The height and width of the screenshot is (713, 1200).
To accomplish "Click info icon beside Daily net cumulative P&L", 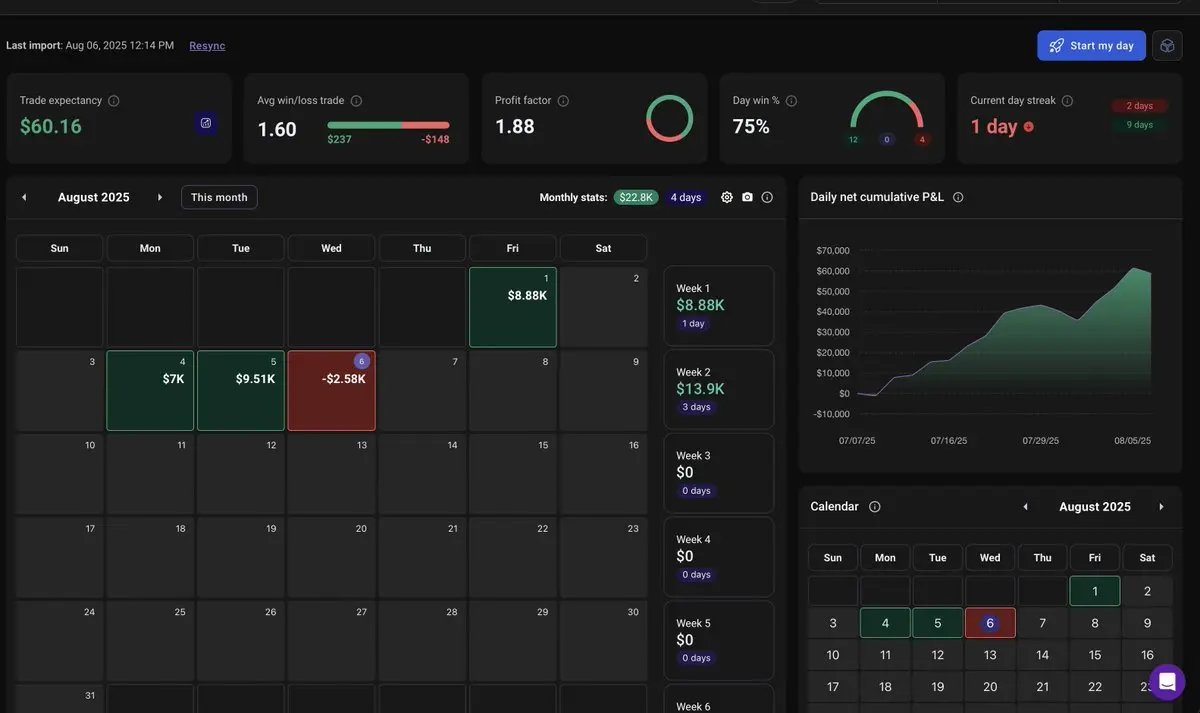I will click(x=958, y=197).
